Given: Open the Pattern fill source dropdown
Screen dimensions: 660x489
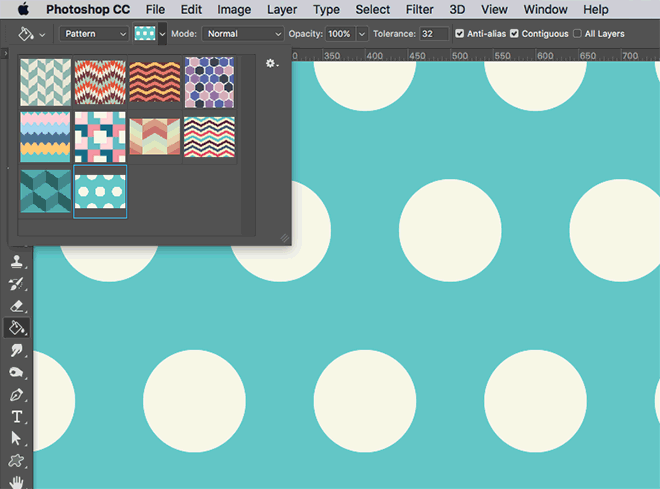Looking at the screenshot, I should 93,34.
